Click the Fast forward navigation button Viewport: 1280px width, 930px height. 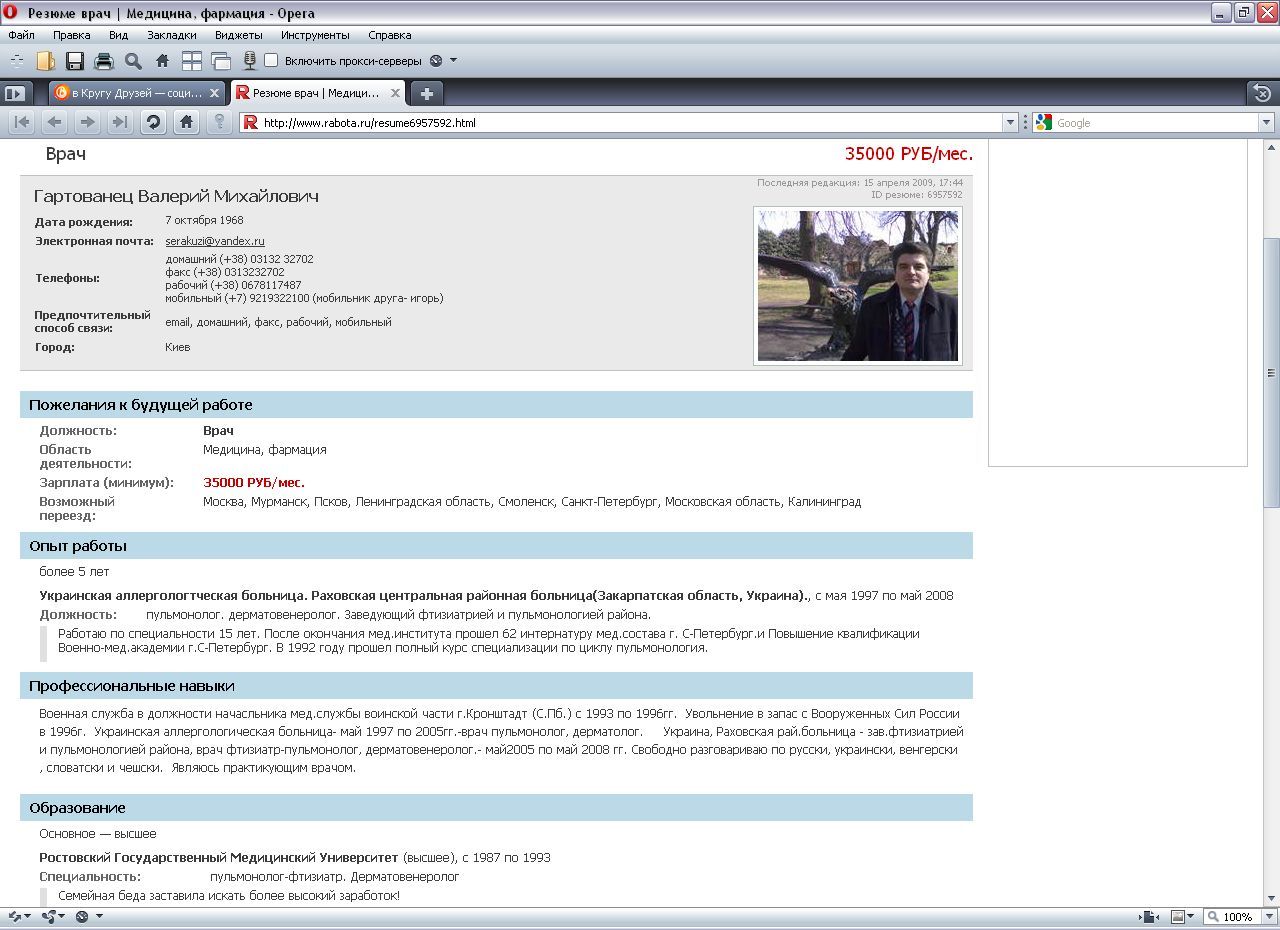(120, 122)
